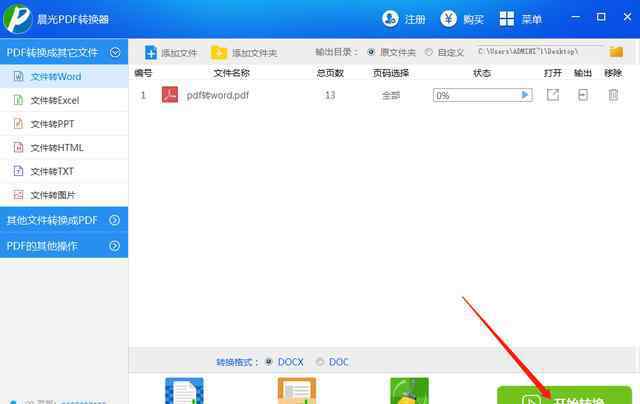Screen dimensions: 640x404
Task: Click row number 1 in file list
Action: (x=143, y=95)
